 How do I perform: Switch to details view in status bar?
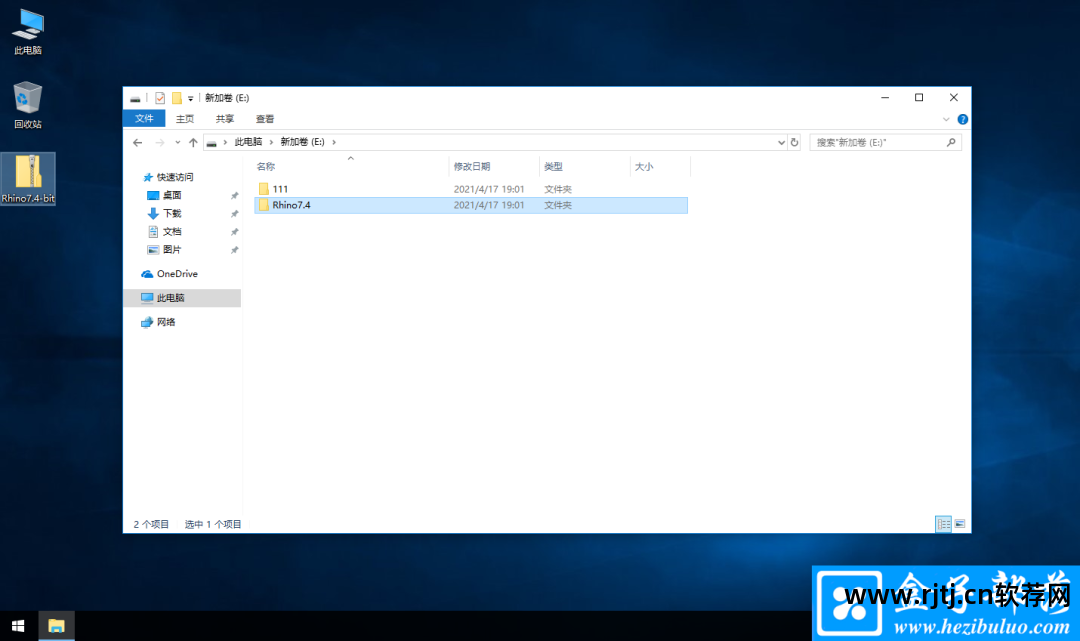point(944,524)
